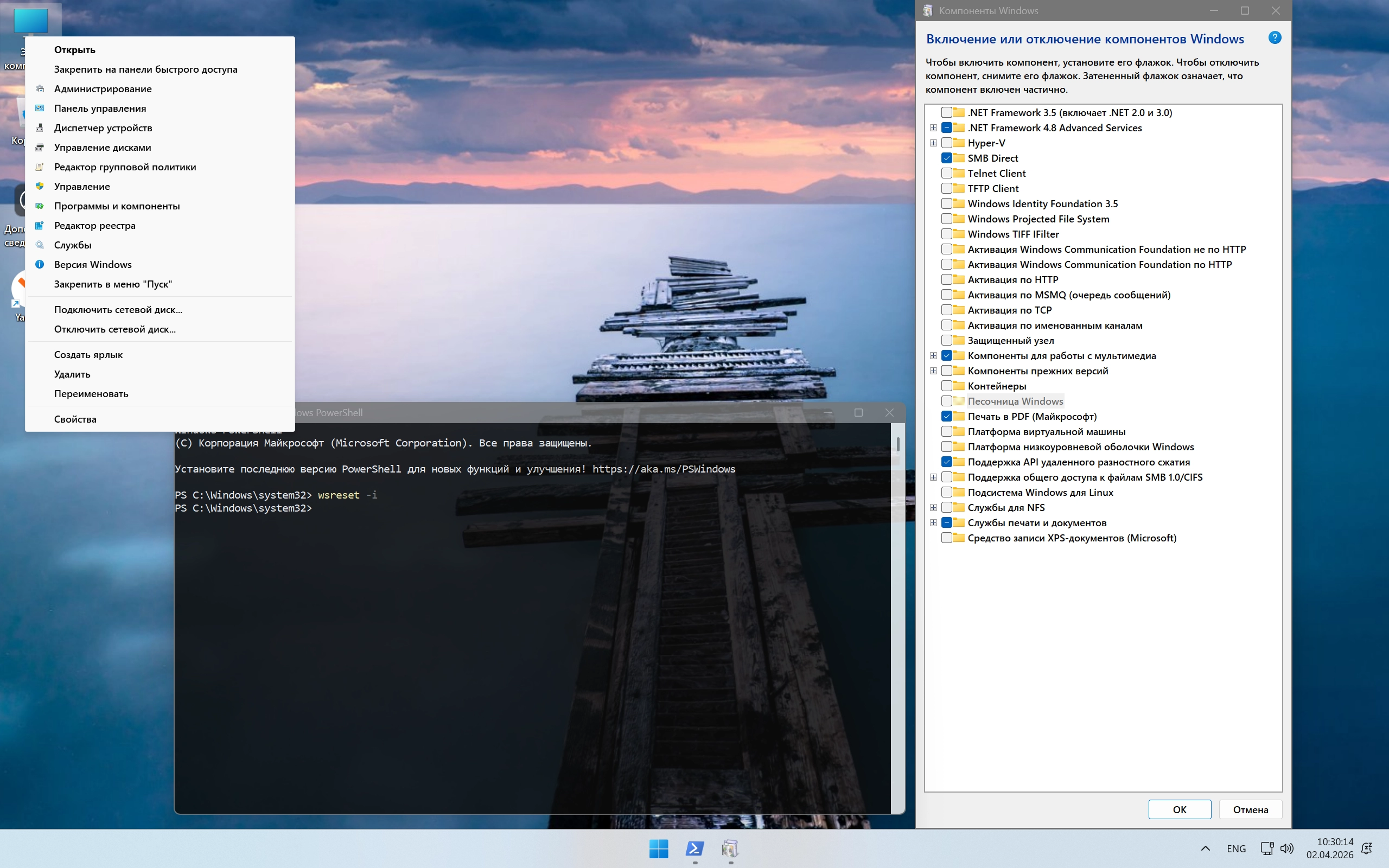1389x868 pixels.
Task: Open notification center bell icon
Action: [1367, 848]
